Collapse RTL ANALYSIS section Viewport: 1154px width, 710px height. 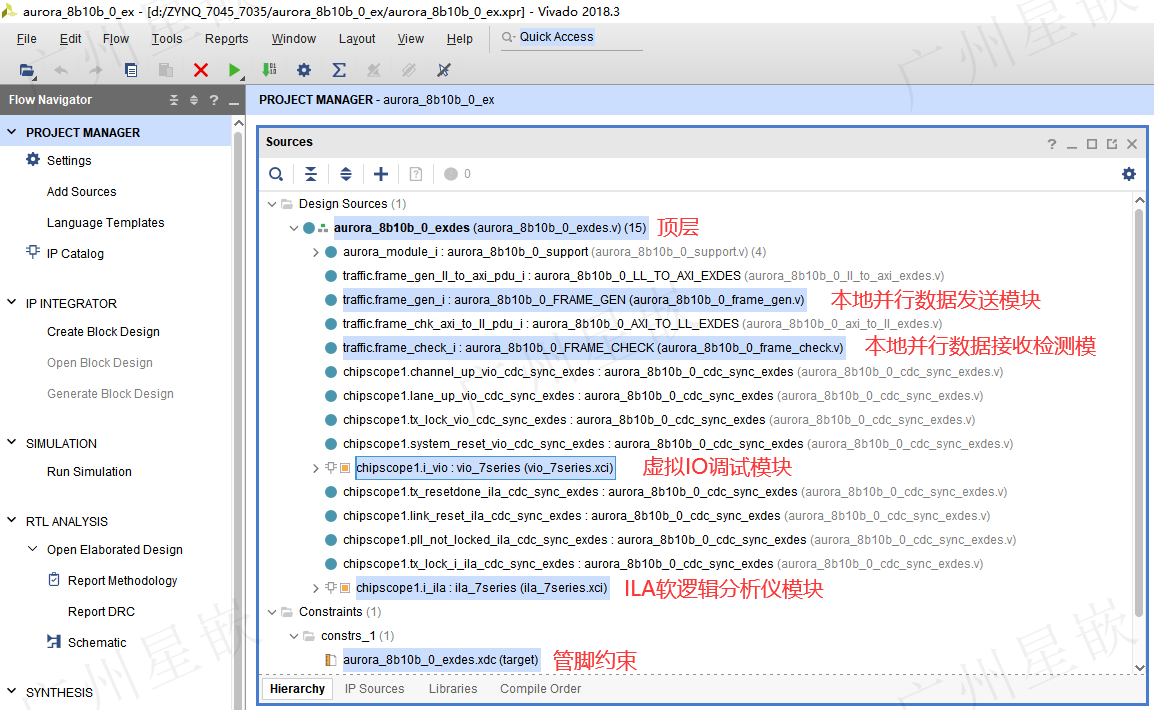12,520
